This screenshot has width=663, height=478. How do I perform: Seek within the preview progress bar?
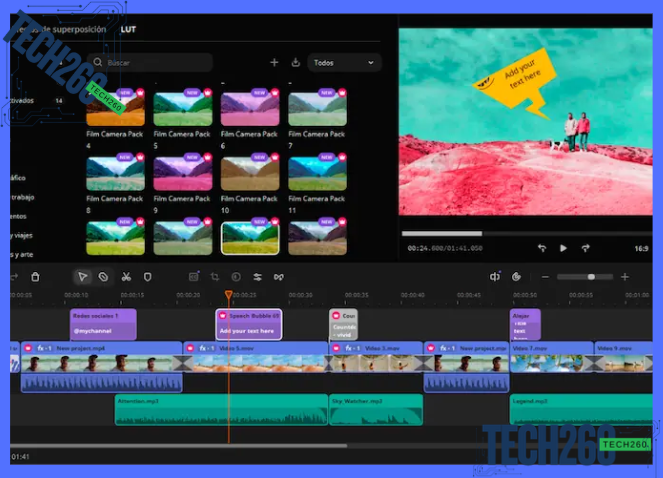(x=526, y=234)
